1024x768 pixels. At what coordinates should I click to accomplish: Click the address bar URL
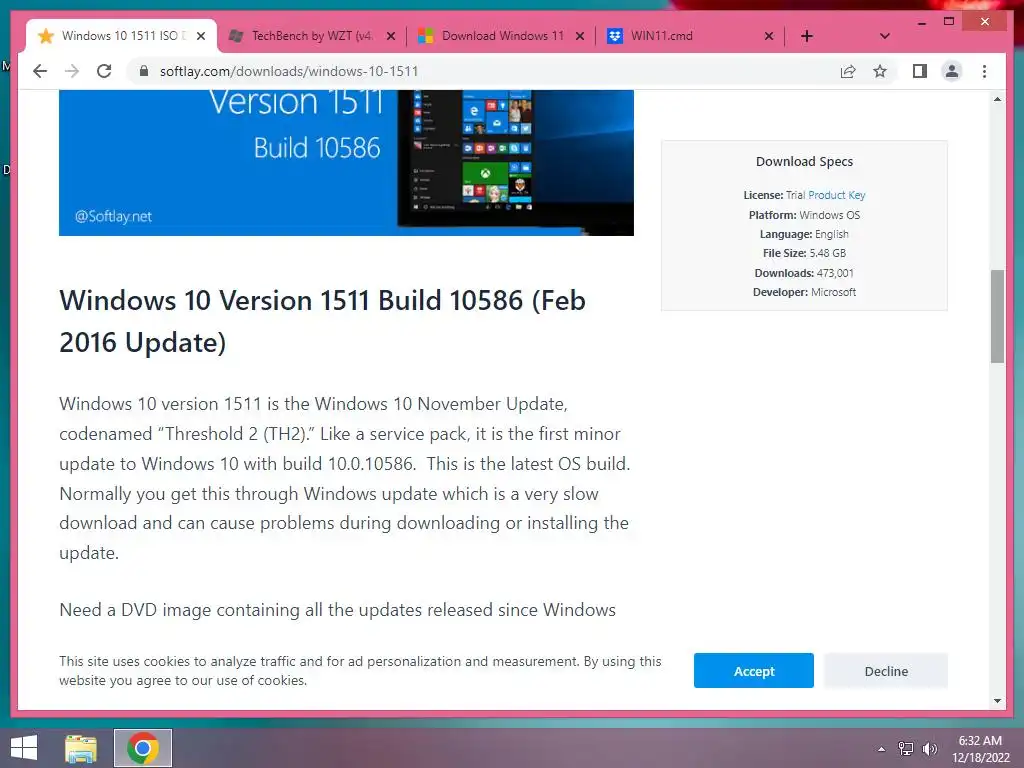click(x=289, y=71)
